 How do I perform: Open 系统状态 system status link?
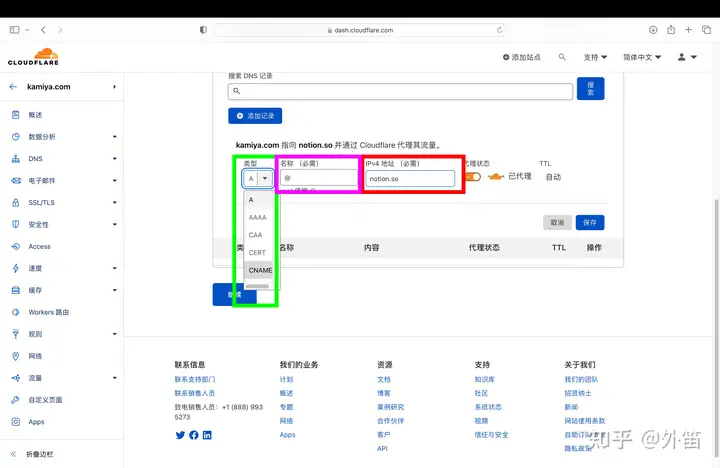488,407
